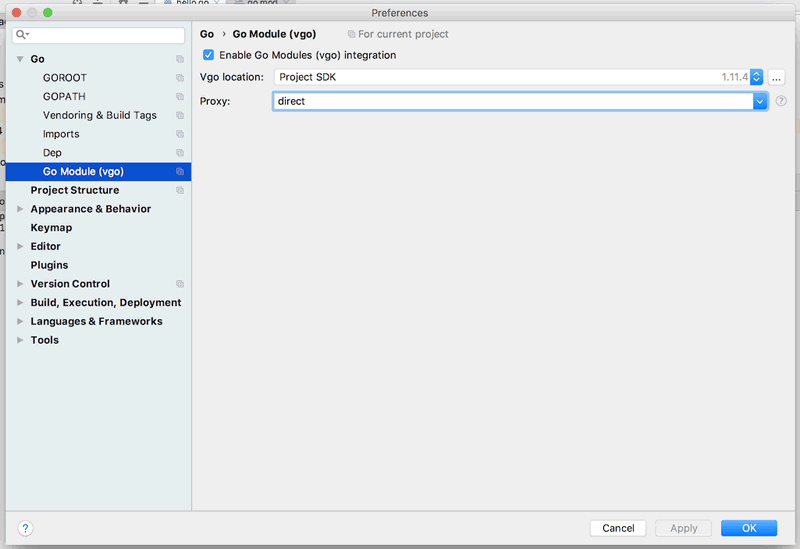
Task: Expand Languages & Frameworks node
Action: (x=20, y=321)
